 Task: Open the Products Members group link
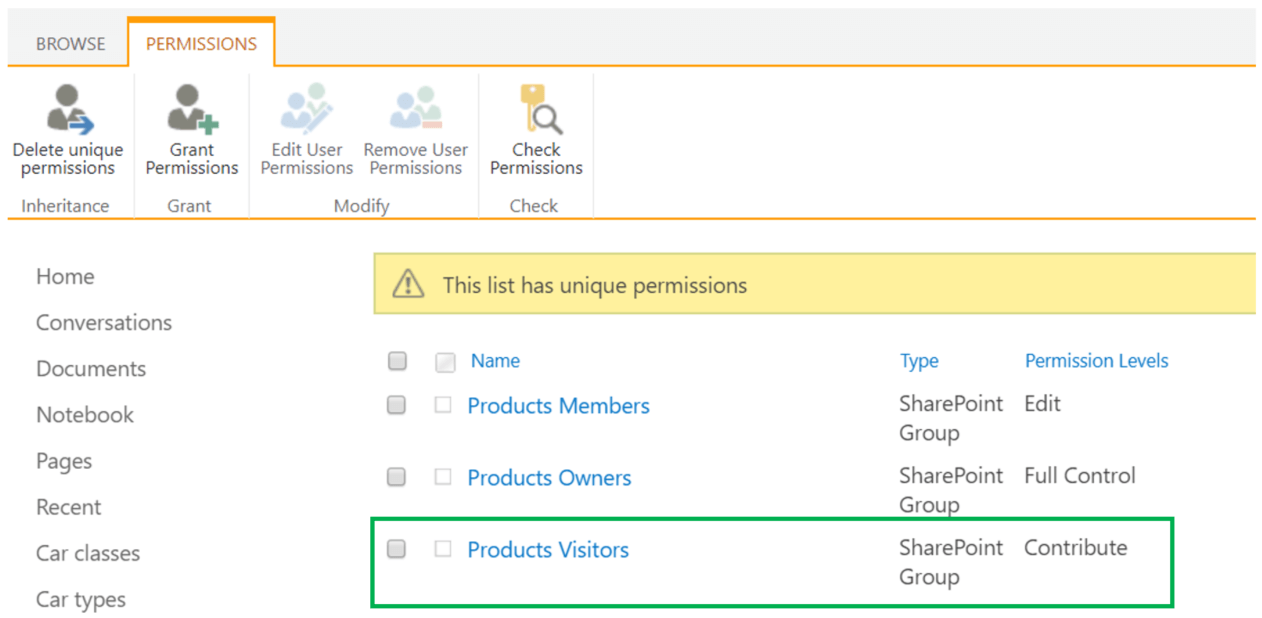coord(558,406)
